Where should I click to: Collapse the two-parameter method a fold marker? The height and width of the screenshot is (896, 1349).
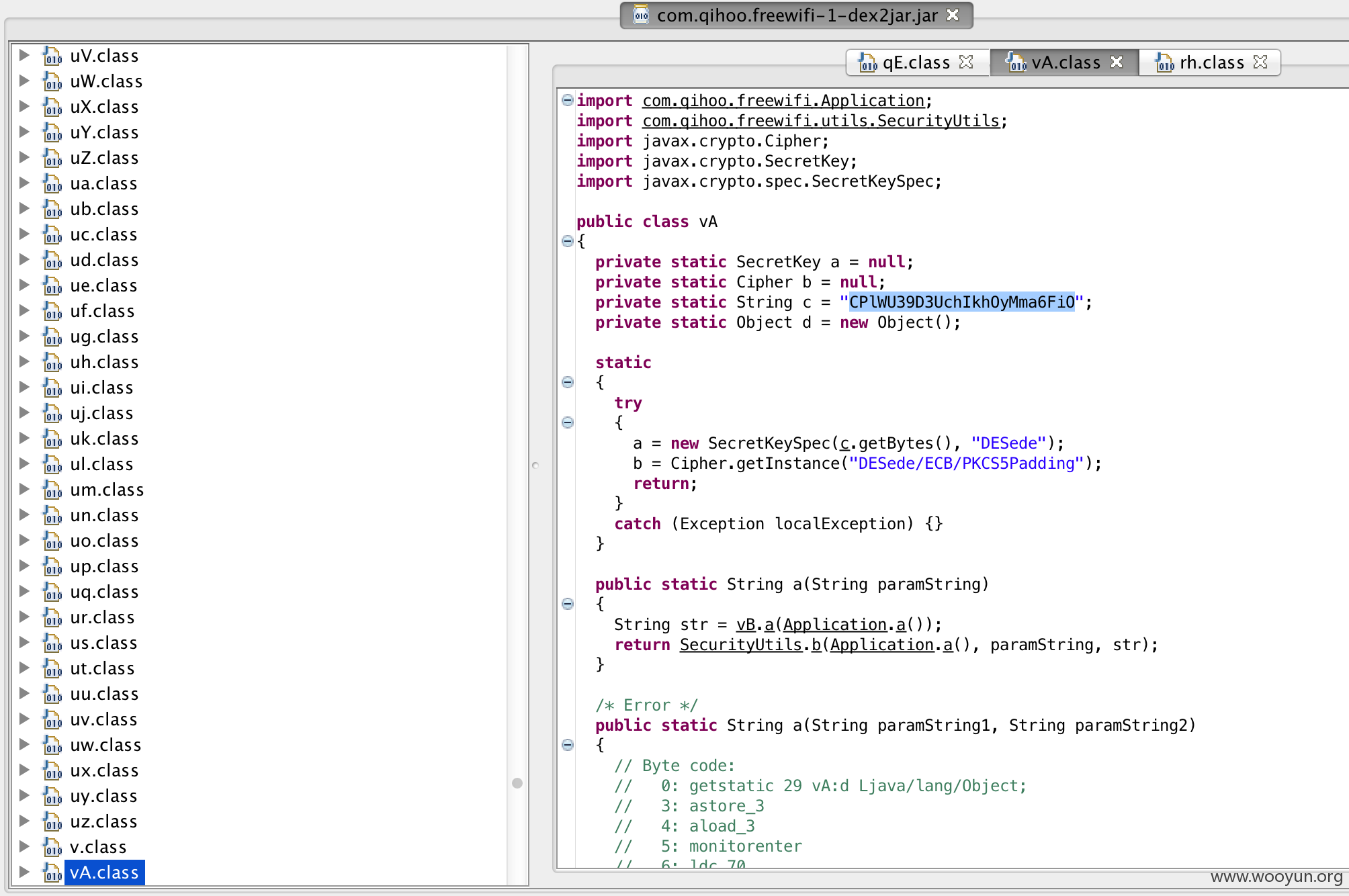click(568, 745)
